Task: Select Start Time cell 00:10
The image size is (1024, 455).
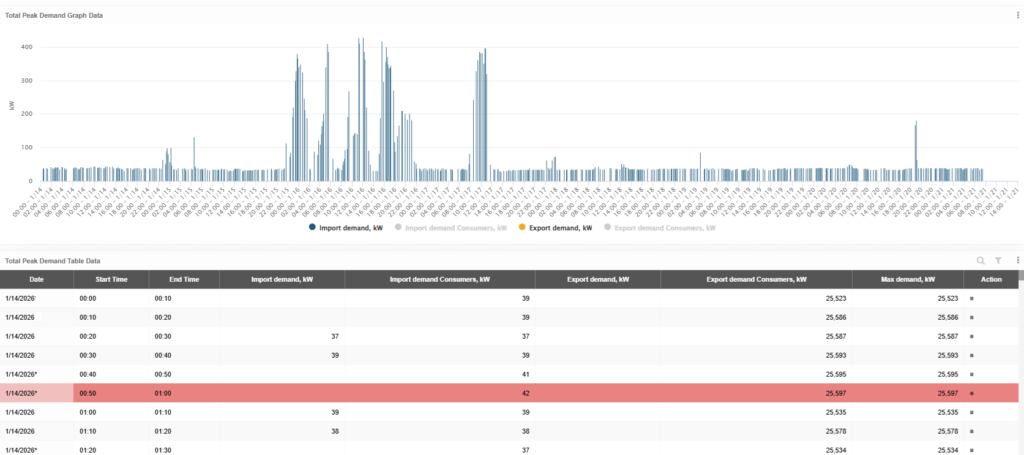Action: 112,317
